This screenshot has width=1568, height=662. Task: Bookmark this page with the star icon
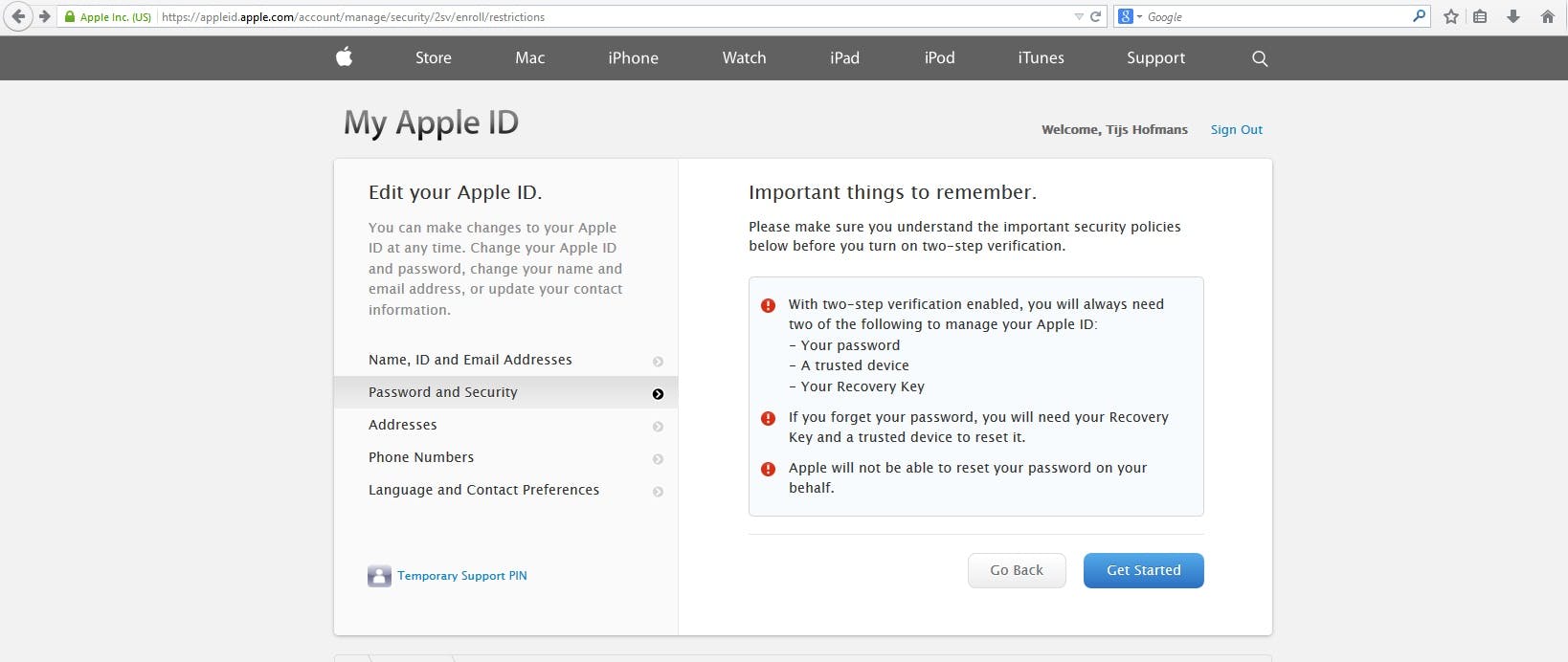pyautogui.click(x=1451, y=16)
